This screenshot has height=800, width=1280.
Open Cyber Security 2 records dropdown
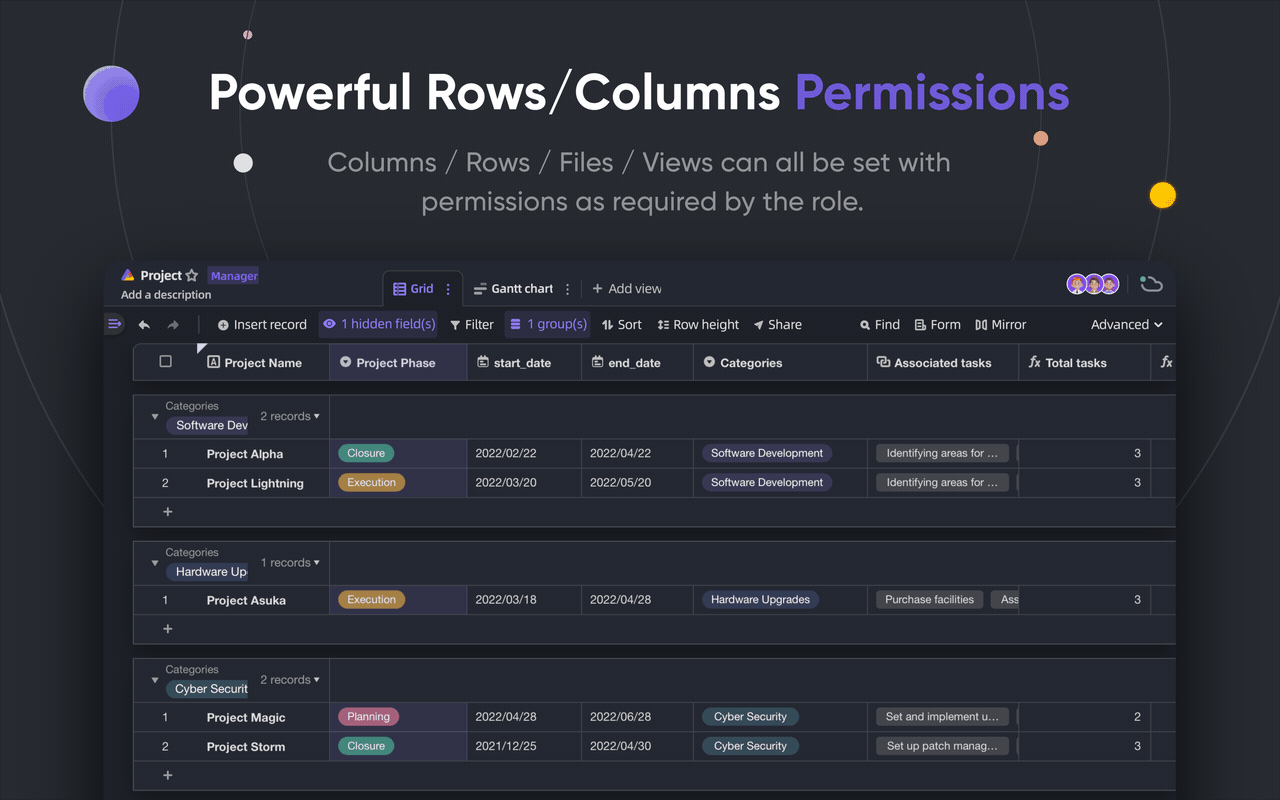pos(290,679)
